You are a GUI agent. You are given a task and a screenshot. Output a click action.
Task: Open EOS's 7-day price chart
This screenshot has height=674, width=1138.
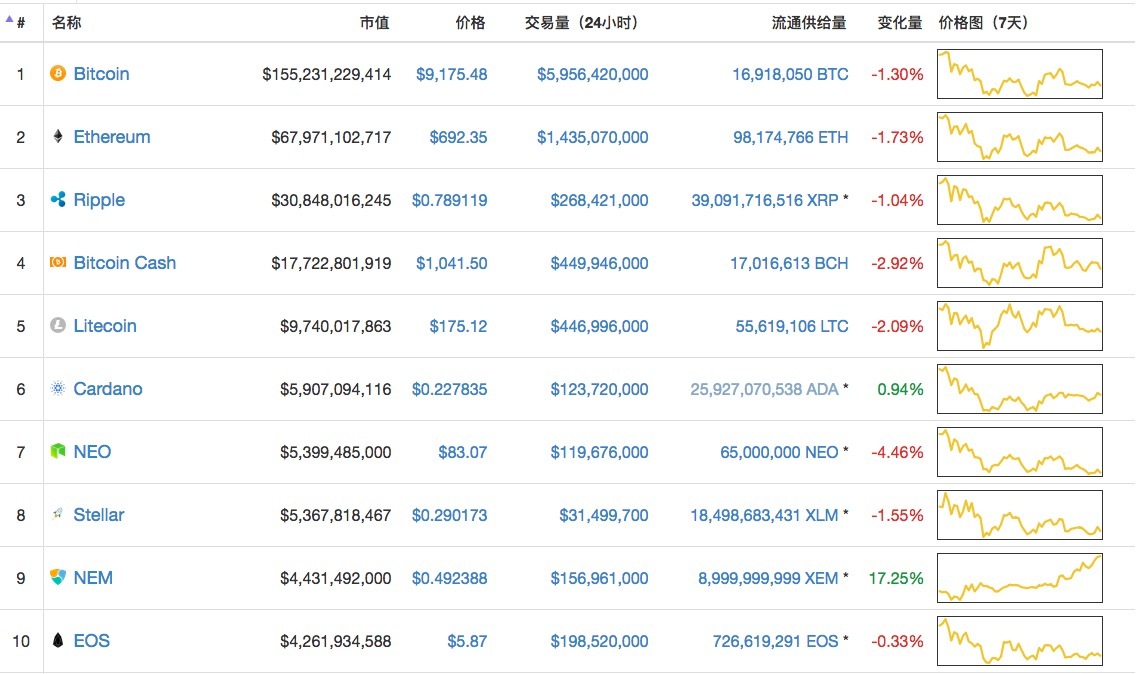(1020, 641)
